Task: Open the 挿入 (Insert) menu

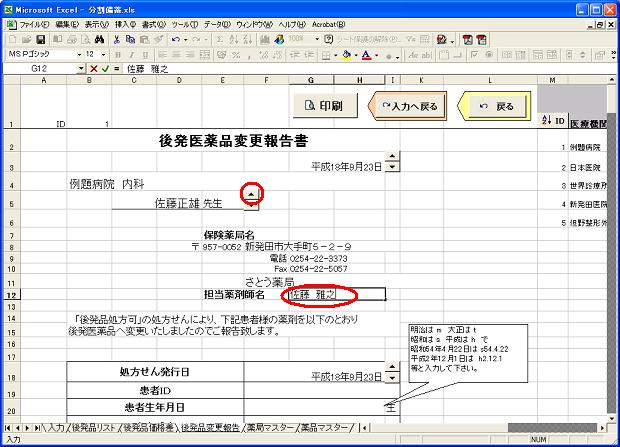Action: [x=125, y=23]
